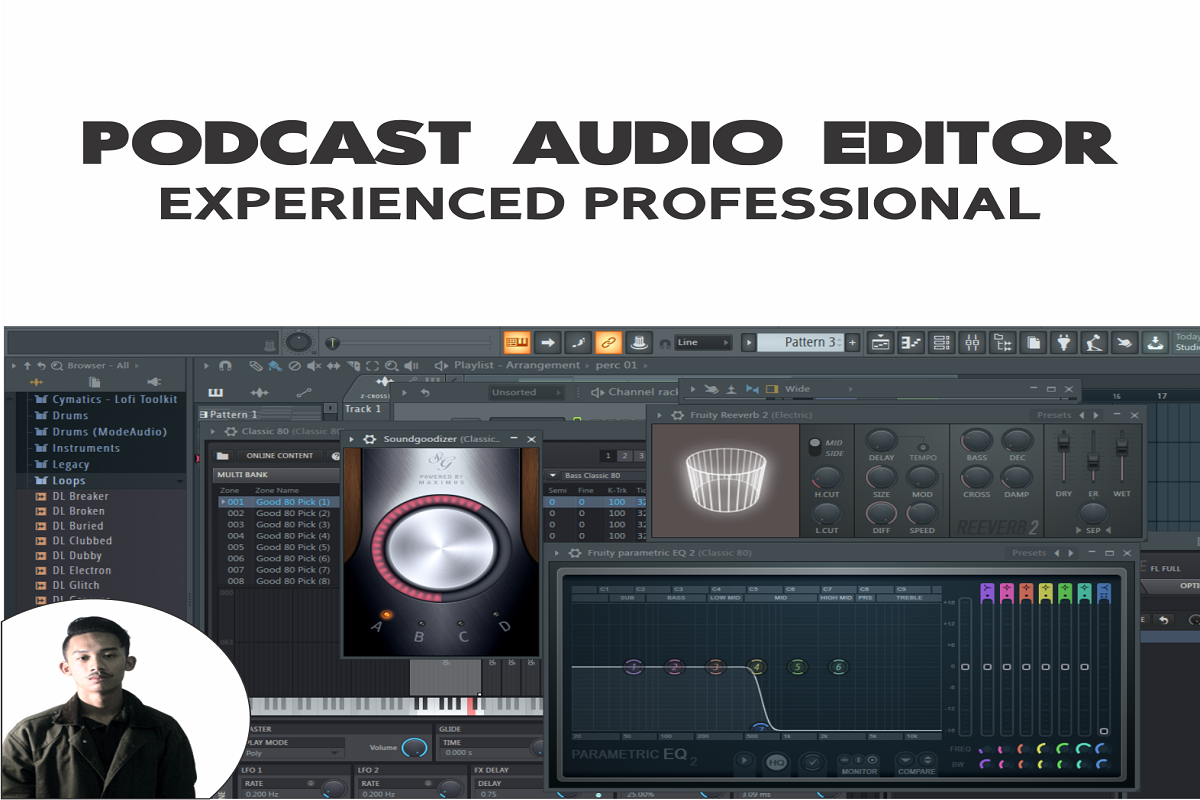1200x800 pixels.
Task: Toggle the typing keyboard to piano button
Action: click(517, 342)
